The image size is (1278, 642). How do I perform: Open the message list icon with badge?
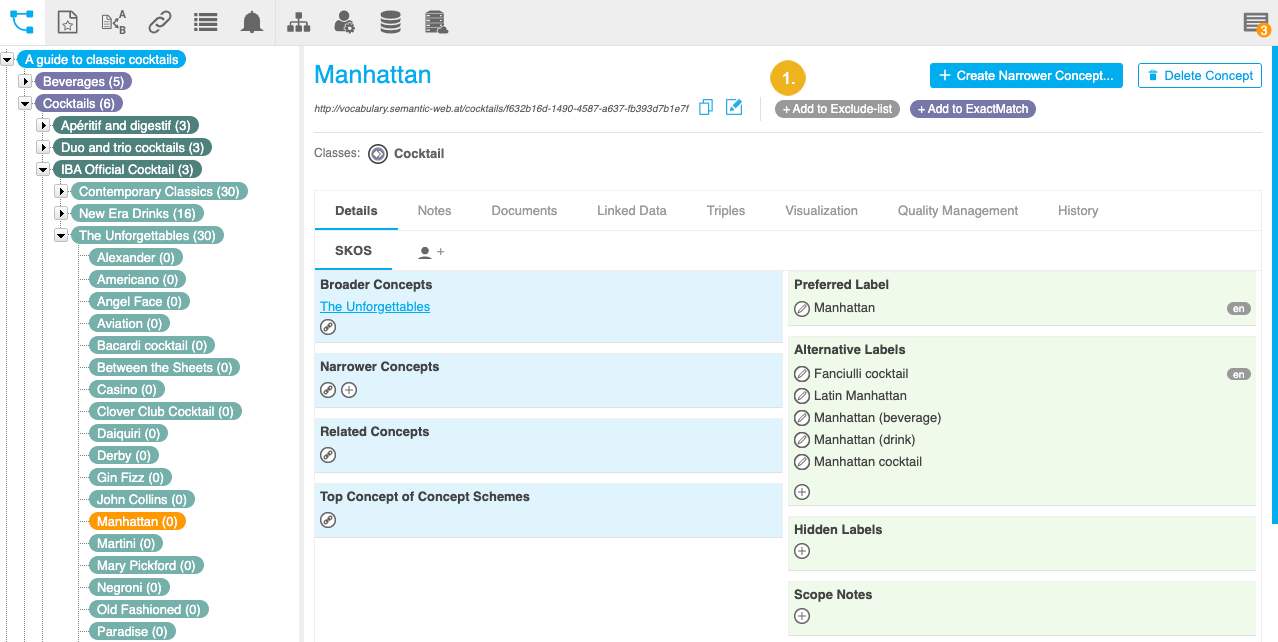(x=1254, y=23)
